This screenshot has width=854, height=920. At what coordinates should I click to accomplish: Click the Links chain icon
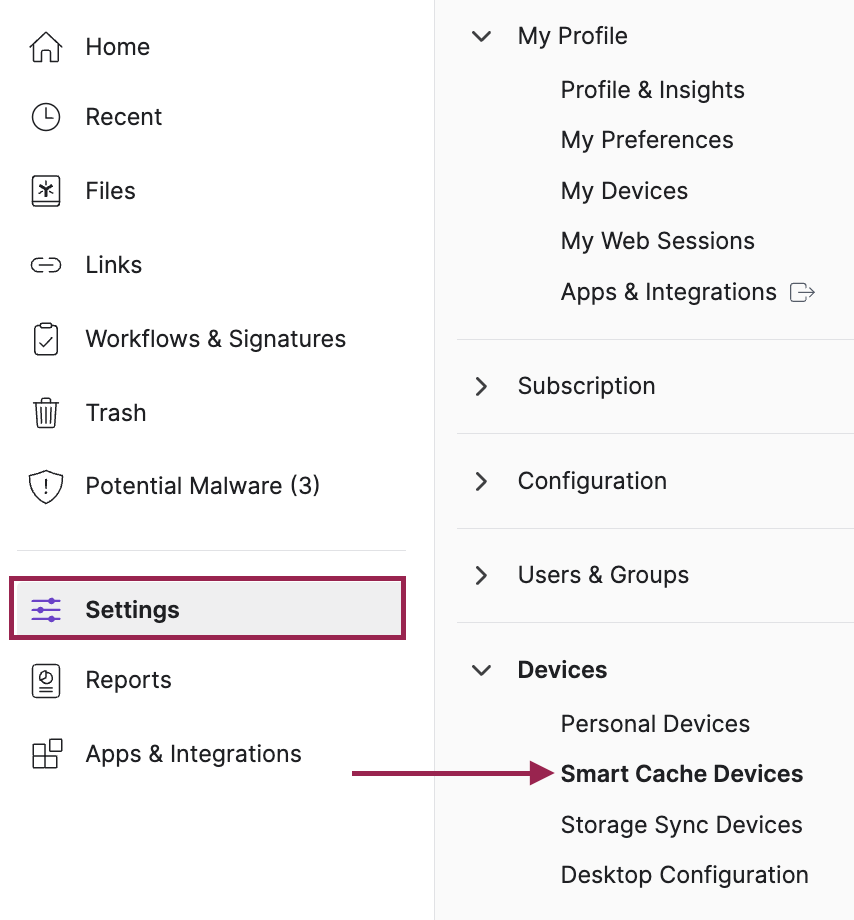coord(46,265)
